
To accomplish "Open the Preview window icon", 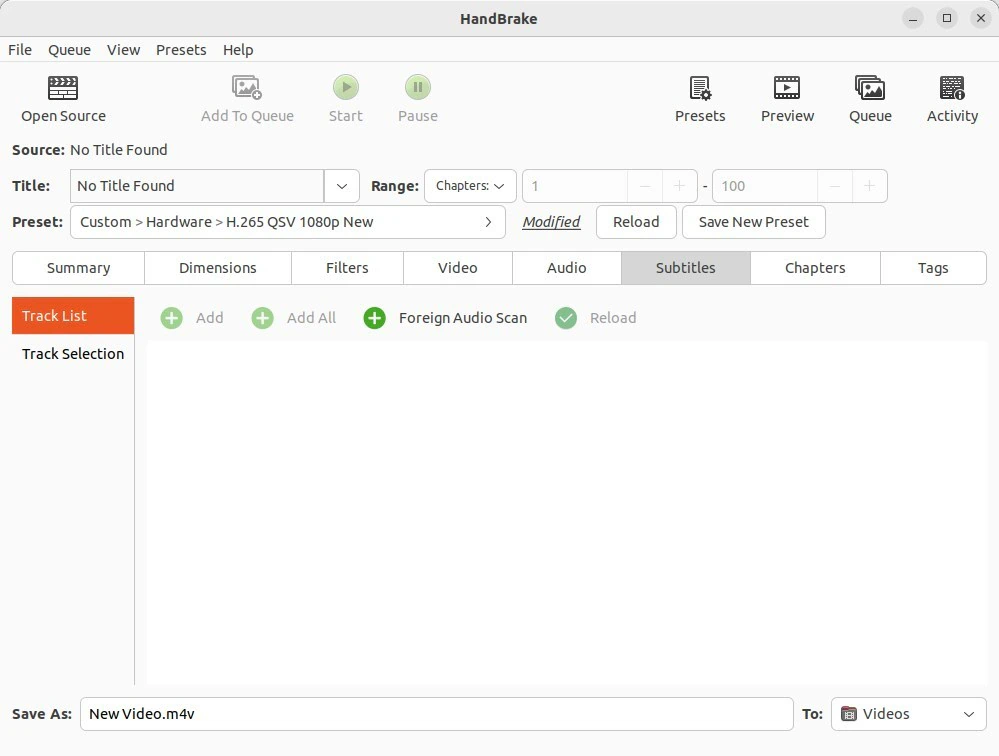I will (787, 88).
